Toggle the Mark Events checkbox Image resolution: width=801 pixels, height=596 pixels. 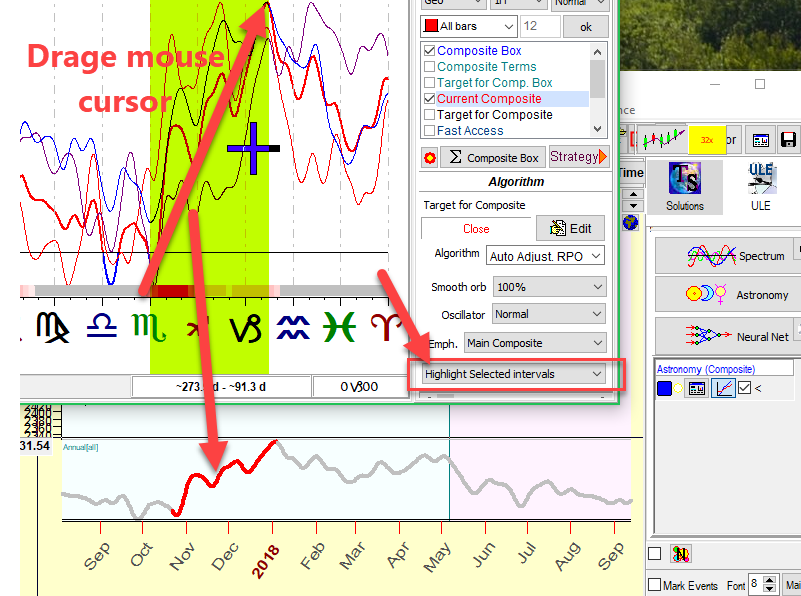point(654,585)
